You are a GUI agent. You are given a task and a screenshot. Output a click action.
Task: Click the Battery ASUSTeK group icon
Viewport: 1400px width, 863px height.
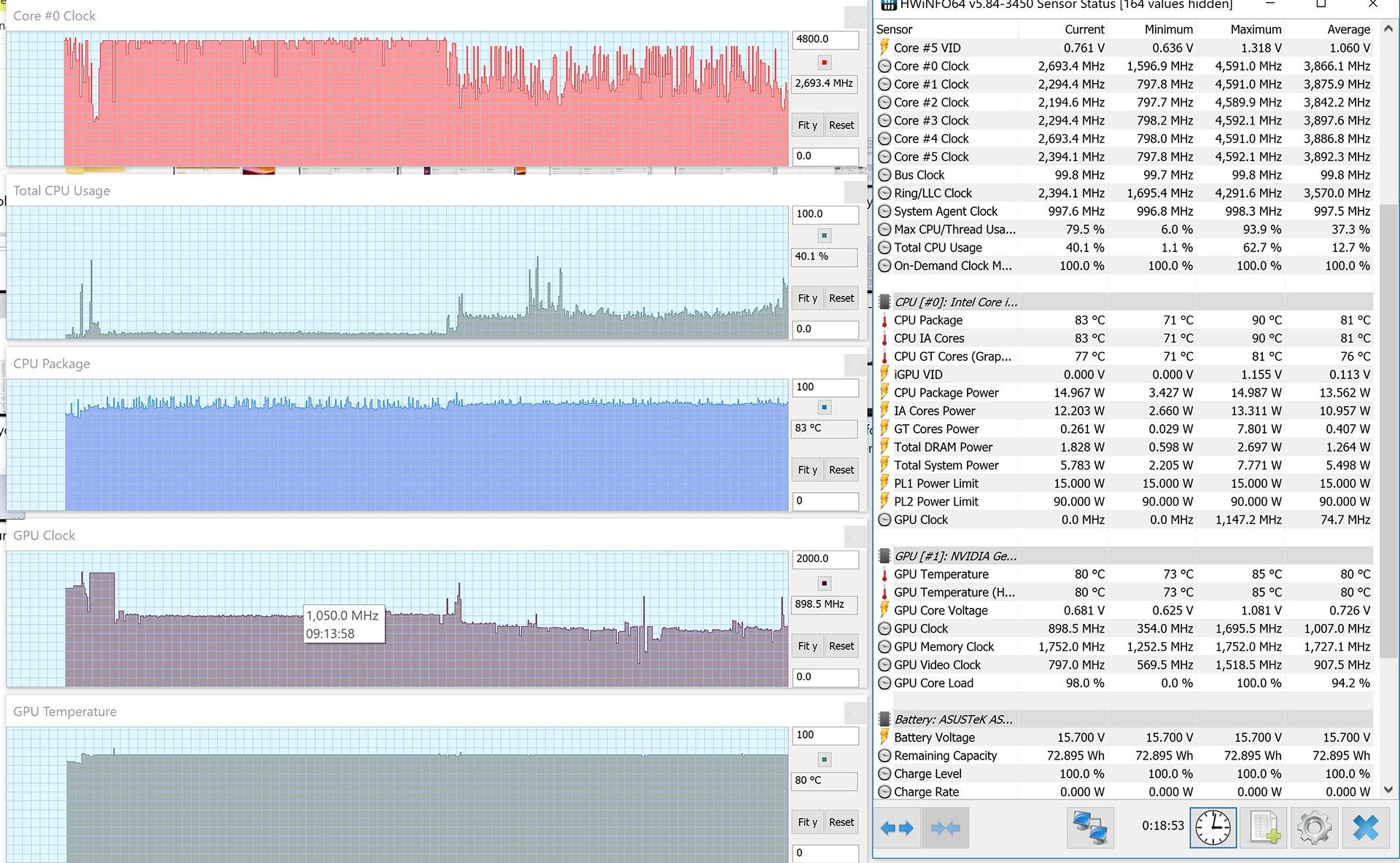(x=884, y=719)
